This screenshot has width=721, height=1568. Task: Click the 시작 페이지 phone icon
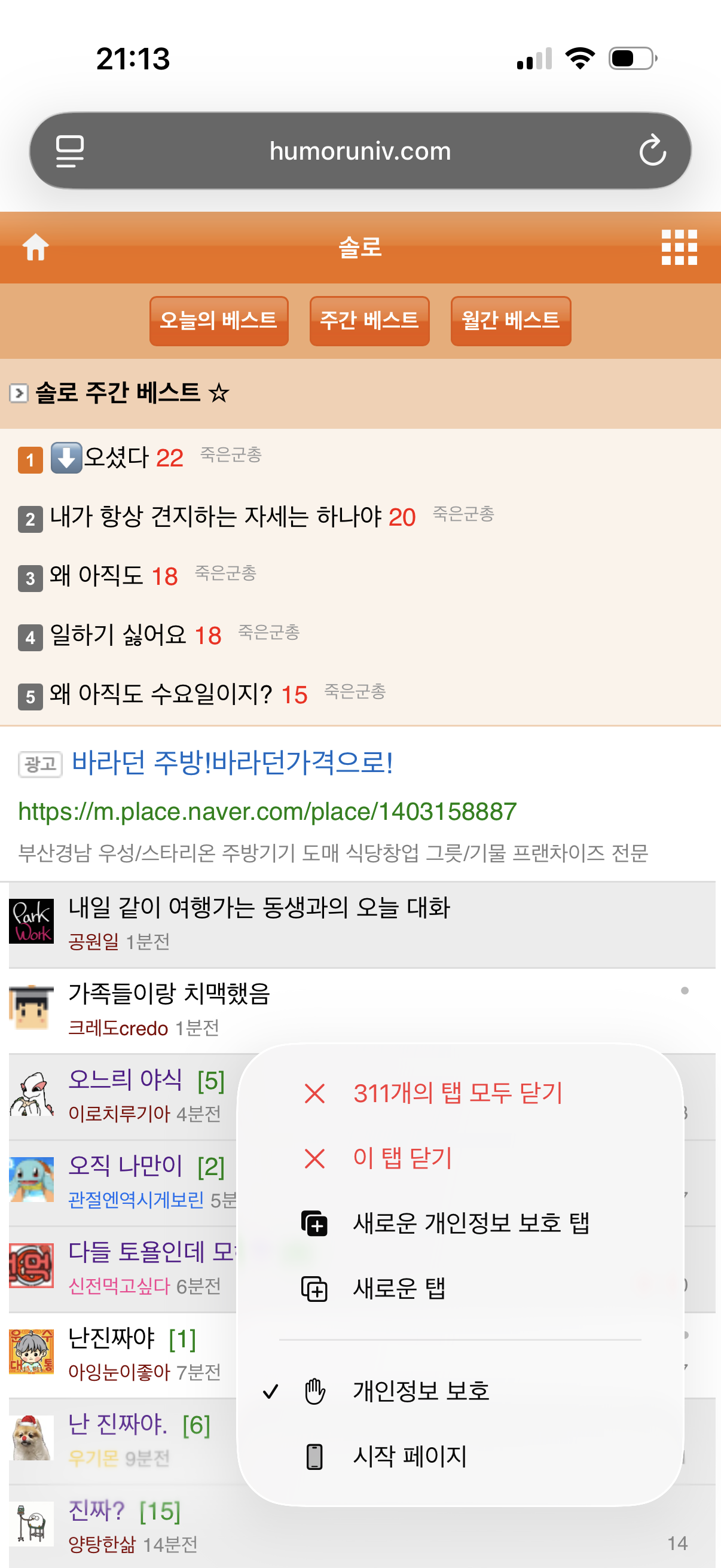pyautogui.click(x=314, y=1457)
